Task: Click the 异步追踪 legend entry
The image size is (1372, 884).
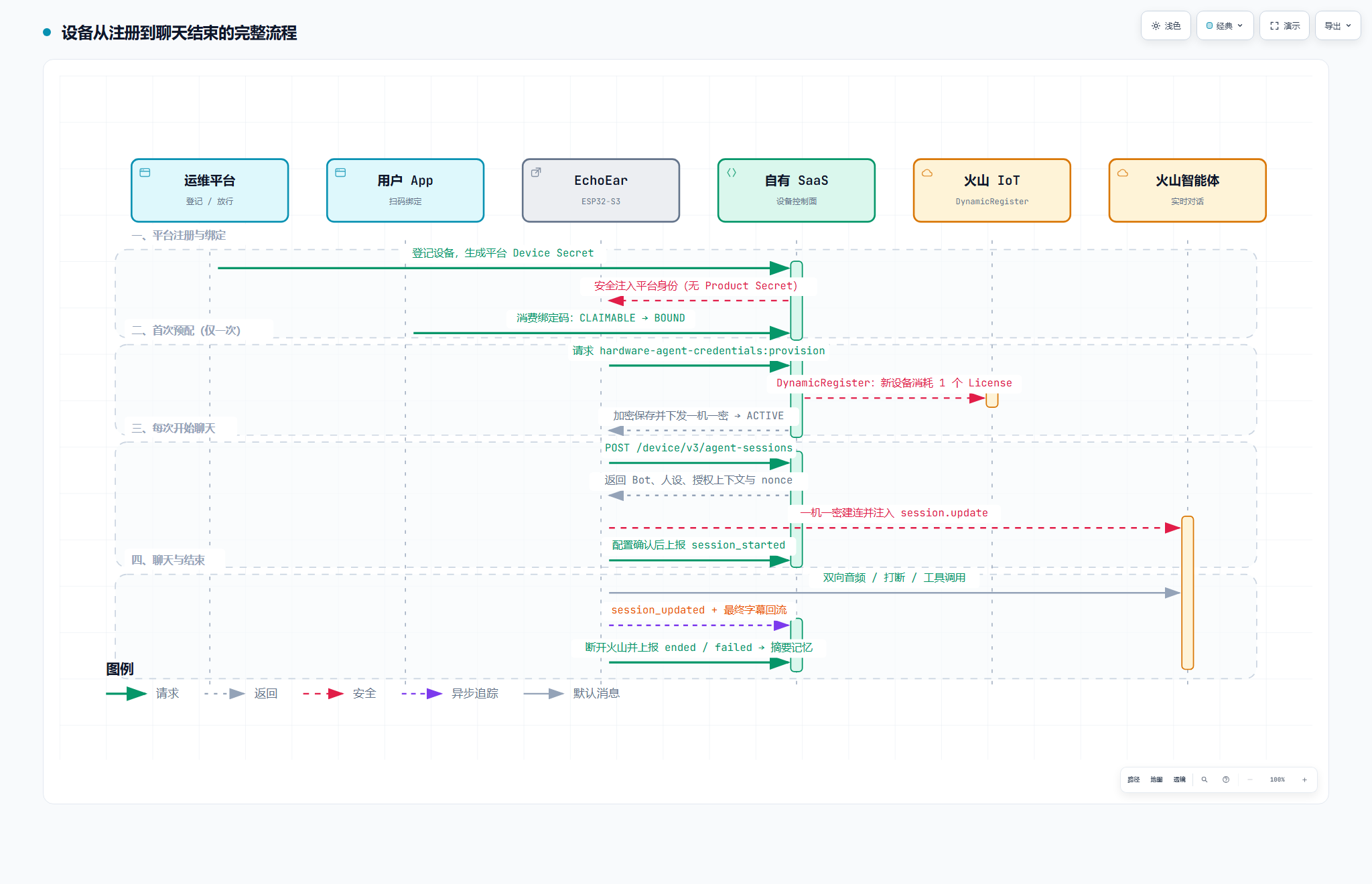Action: [x=450, y=694]
